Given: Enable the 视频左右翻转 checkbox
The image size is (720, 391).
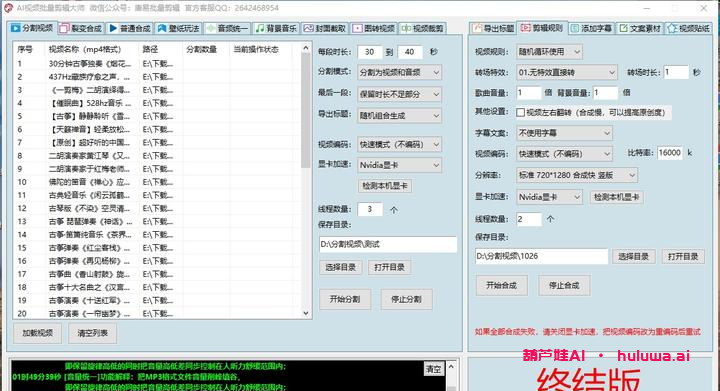Looking at the screenshot, I should click(521, 112).
